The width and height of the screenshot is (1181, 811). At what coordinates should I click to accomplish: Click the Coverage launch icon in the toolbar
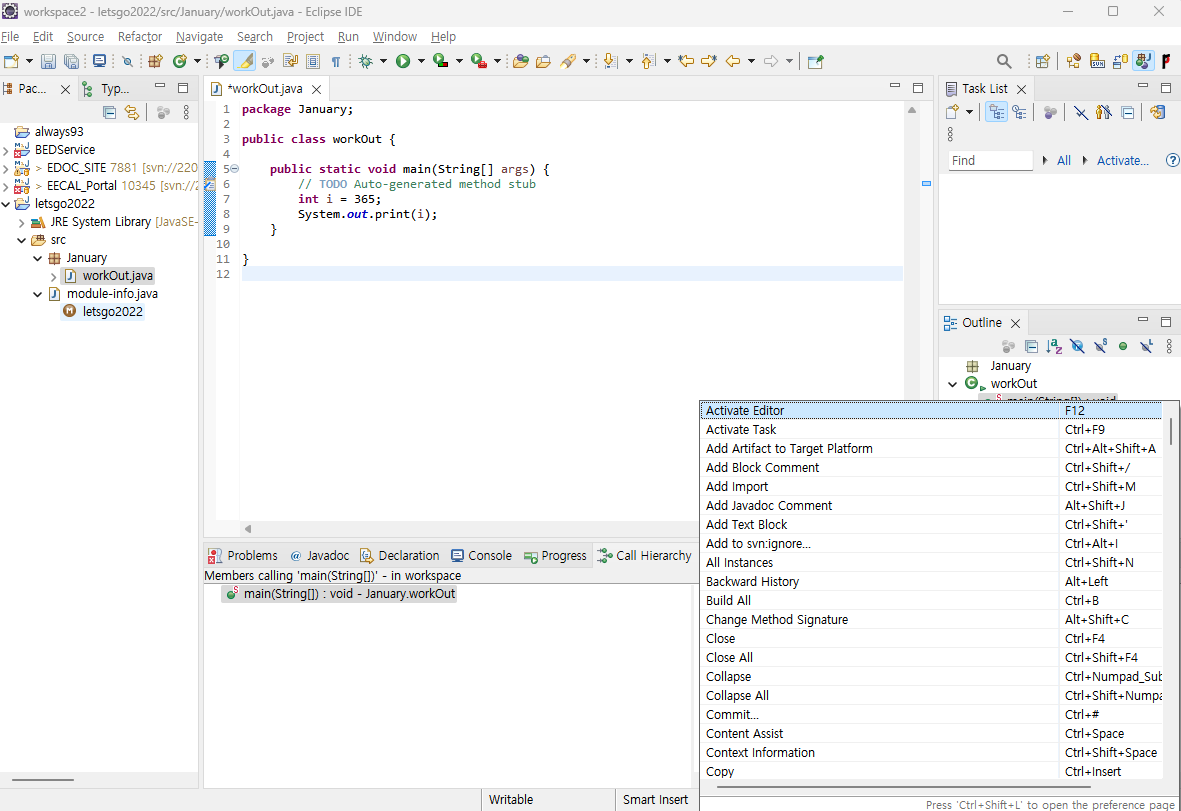(441, 62)
